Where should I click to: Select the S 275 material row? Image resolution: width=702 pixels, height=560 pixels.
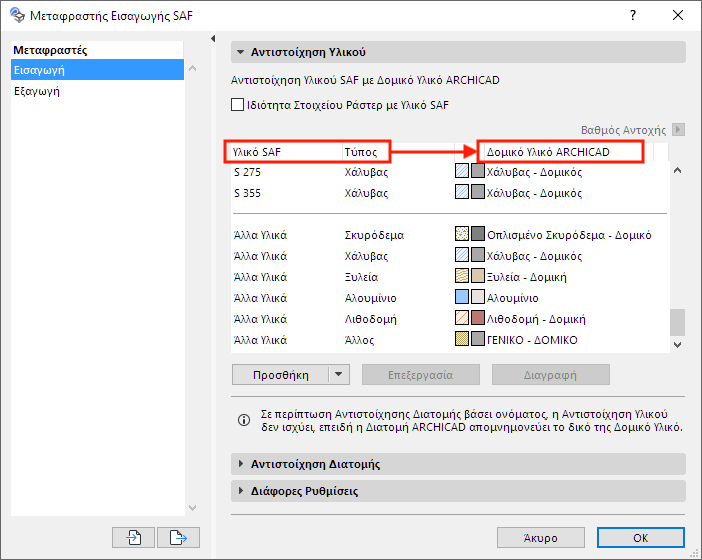point(450,171)
